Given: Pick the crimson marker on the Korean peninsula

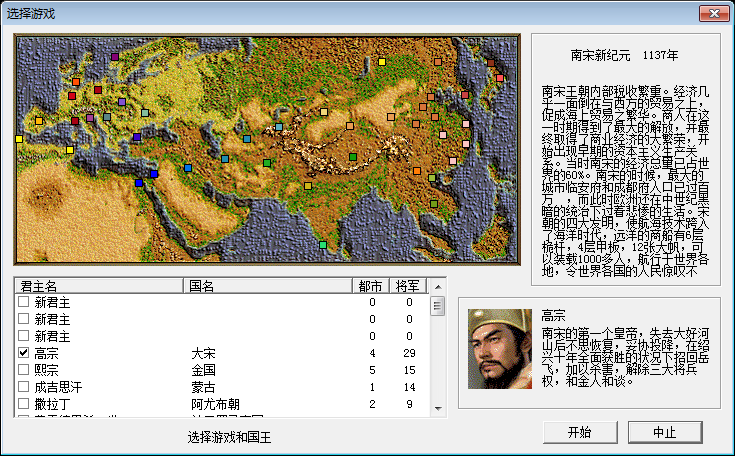Looking at the screenshot, I should pos(465,95).
